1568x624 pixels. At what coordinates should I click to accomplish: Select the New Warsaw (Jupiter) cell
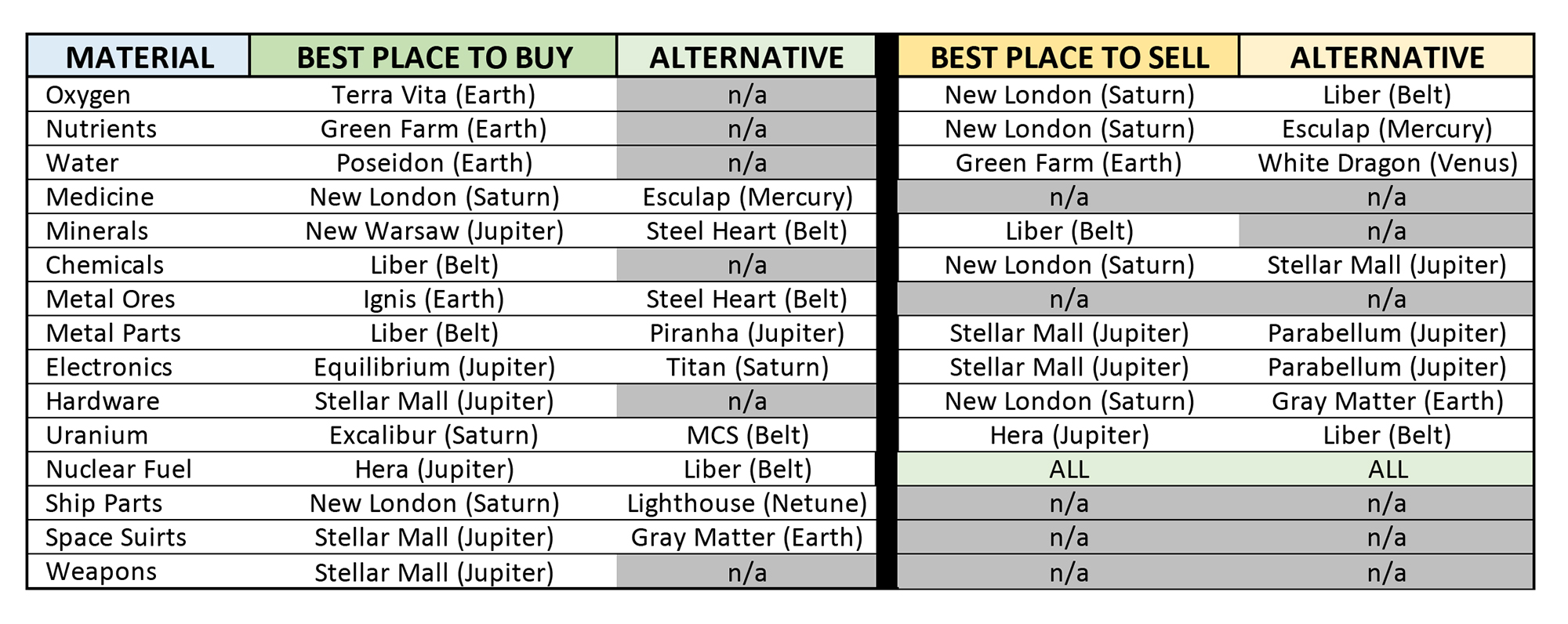(x=434, y=231)
